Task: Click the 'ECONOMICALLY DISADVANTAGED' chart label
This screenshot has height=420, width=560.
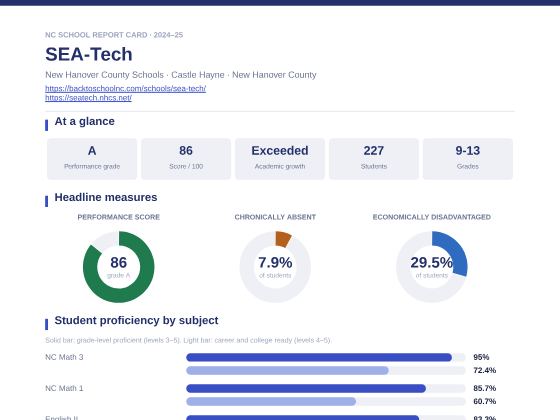Action: [x=431, y=217]
